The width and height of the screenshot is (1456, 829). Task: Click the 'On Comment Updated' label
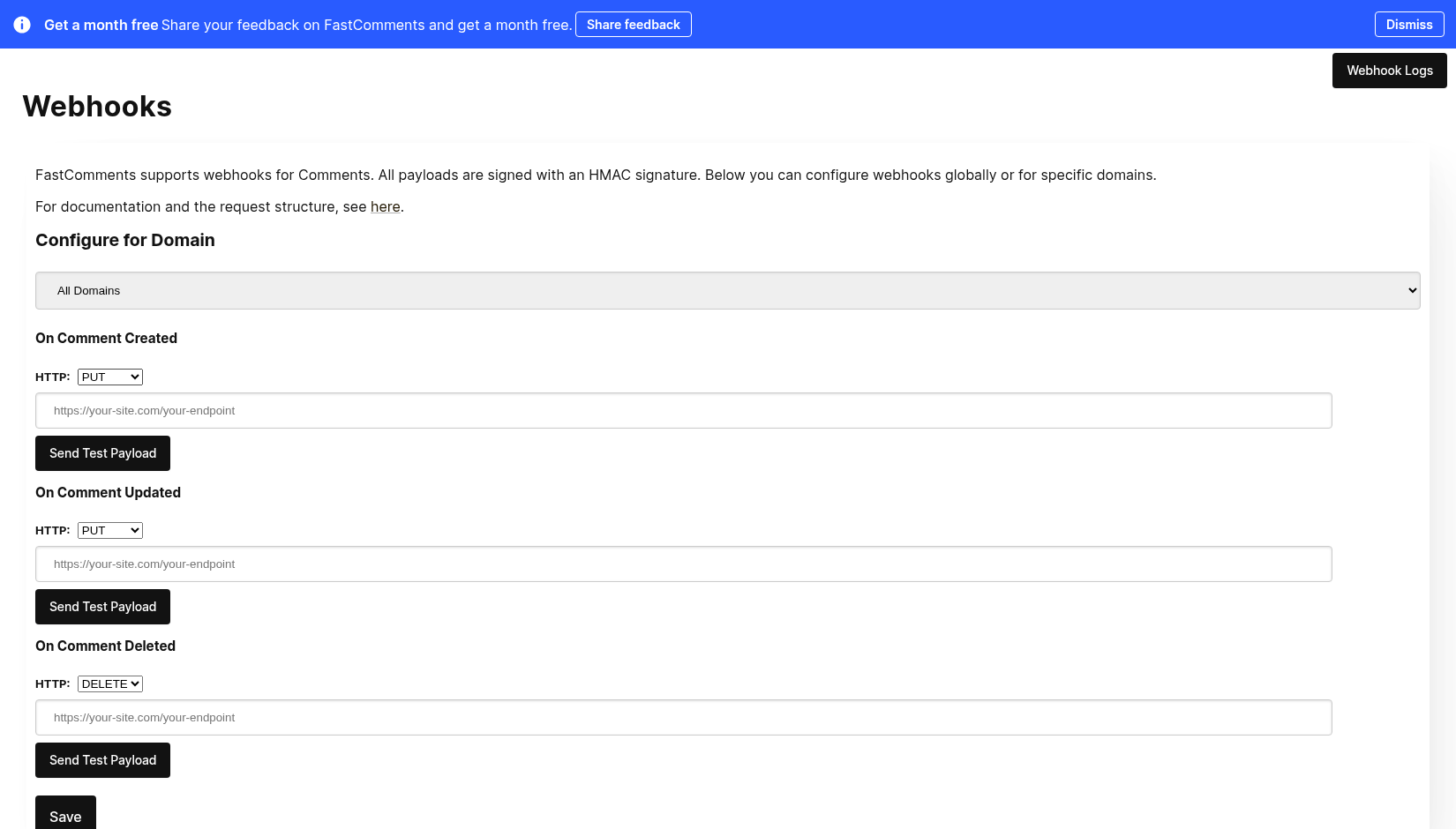click(108, 492)
